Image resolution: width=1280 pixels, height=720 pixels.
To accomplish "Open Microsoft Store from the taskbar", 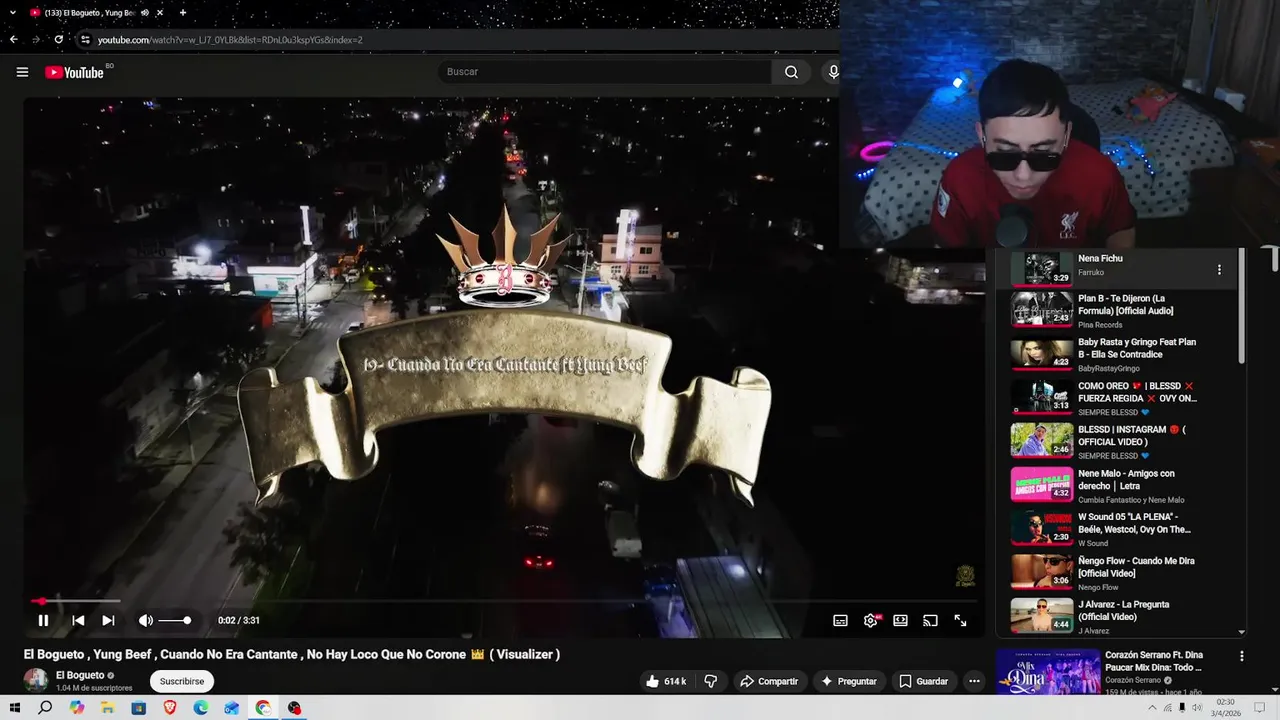I will click(x=139, y=708).
